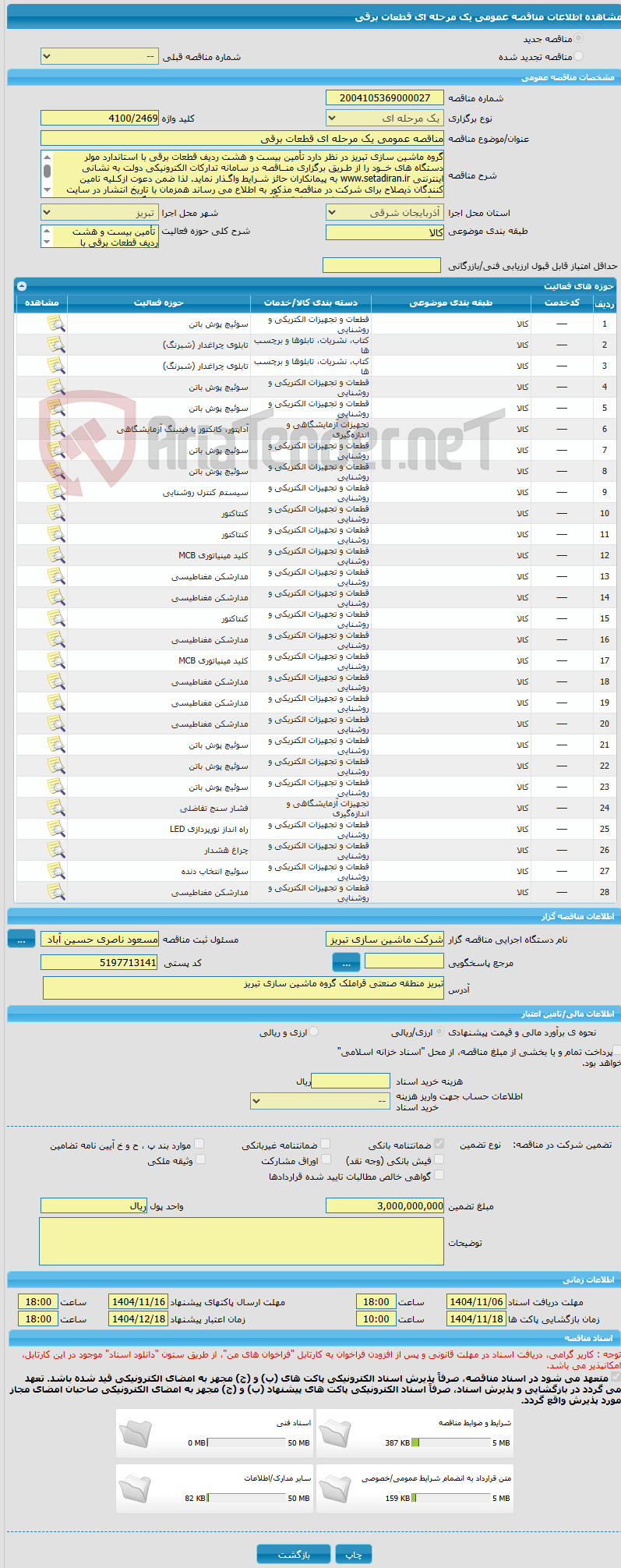Open view icon for row 15
Viewport: 621px width, 1568px height.
tap(56, 618)
